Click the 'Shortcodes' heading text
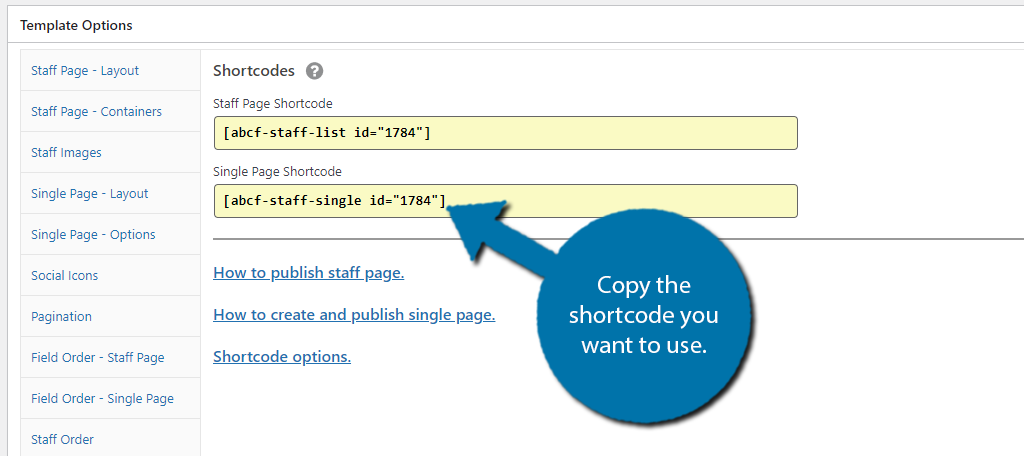Screen dimensions: 1024x456 click(254, 71)
